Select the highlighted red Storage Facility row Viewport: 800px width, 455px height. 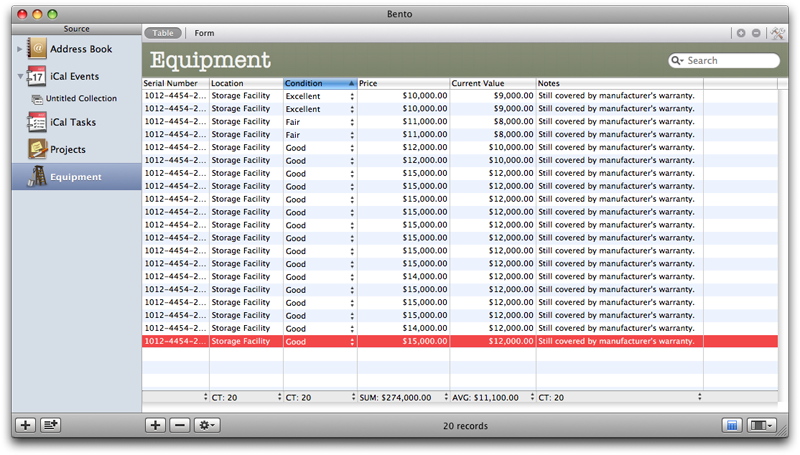coord(460,341)
